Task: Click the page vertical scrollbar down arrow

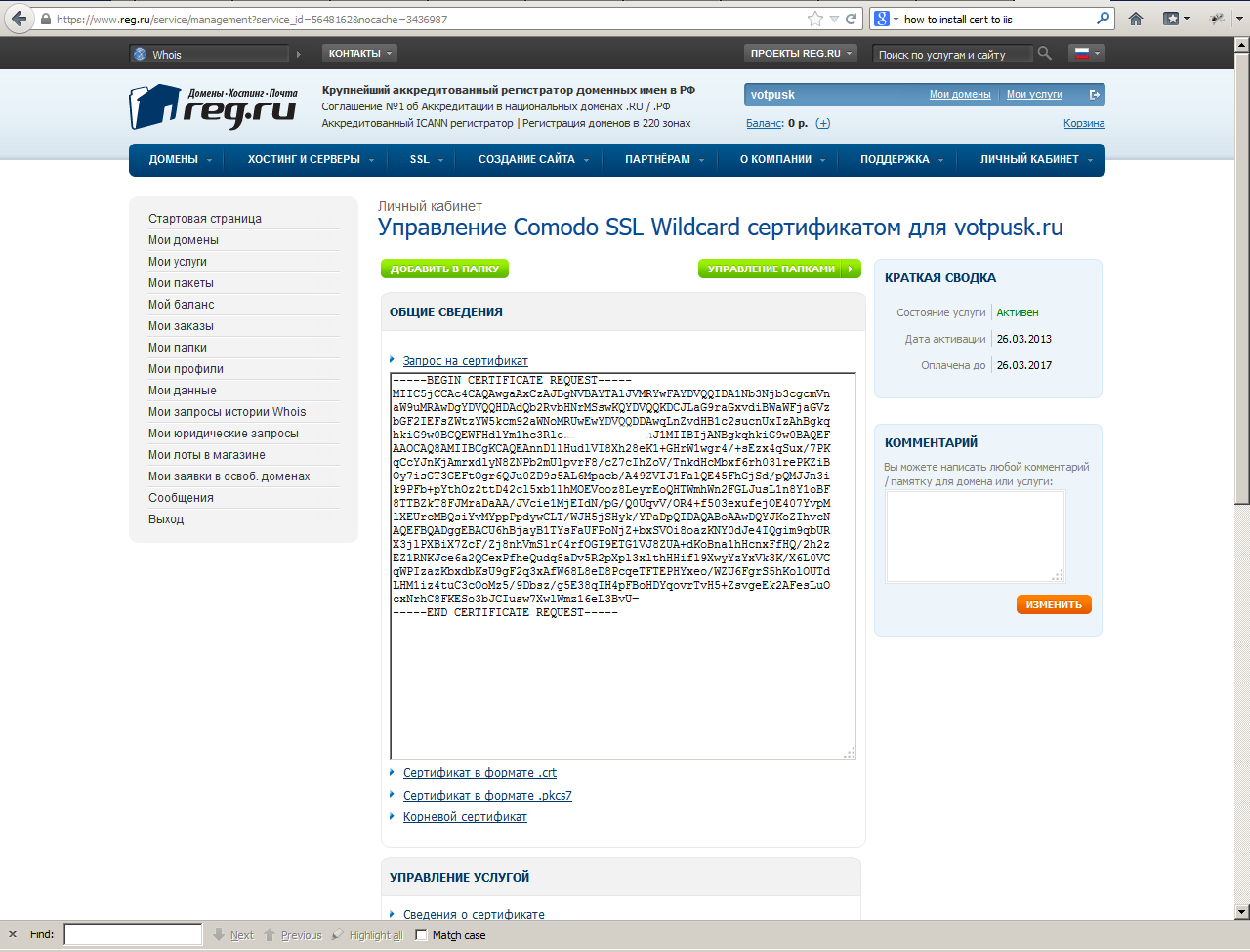Action: pyautogui.click(x=1242, y=912)
